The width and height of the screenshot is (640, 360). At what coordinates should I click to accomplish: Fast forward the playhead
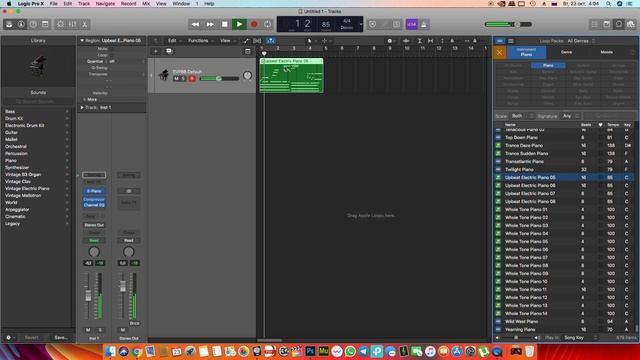[x=210, y=24]
